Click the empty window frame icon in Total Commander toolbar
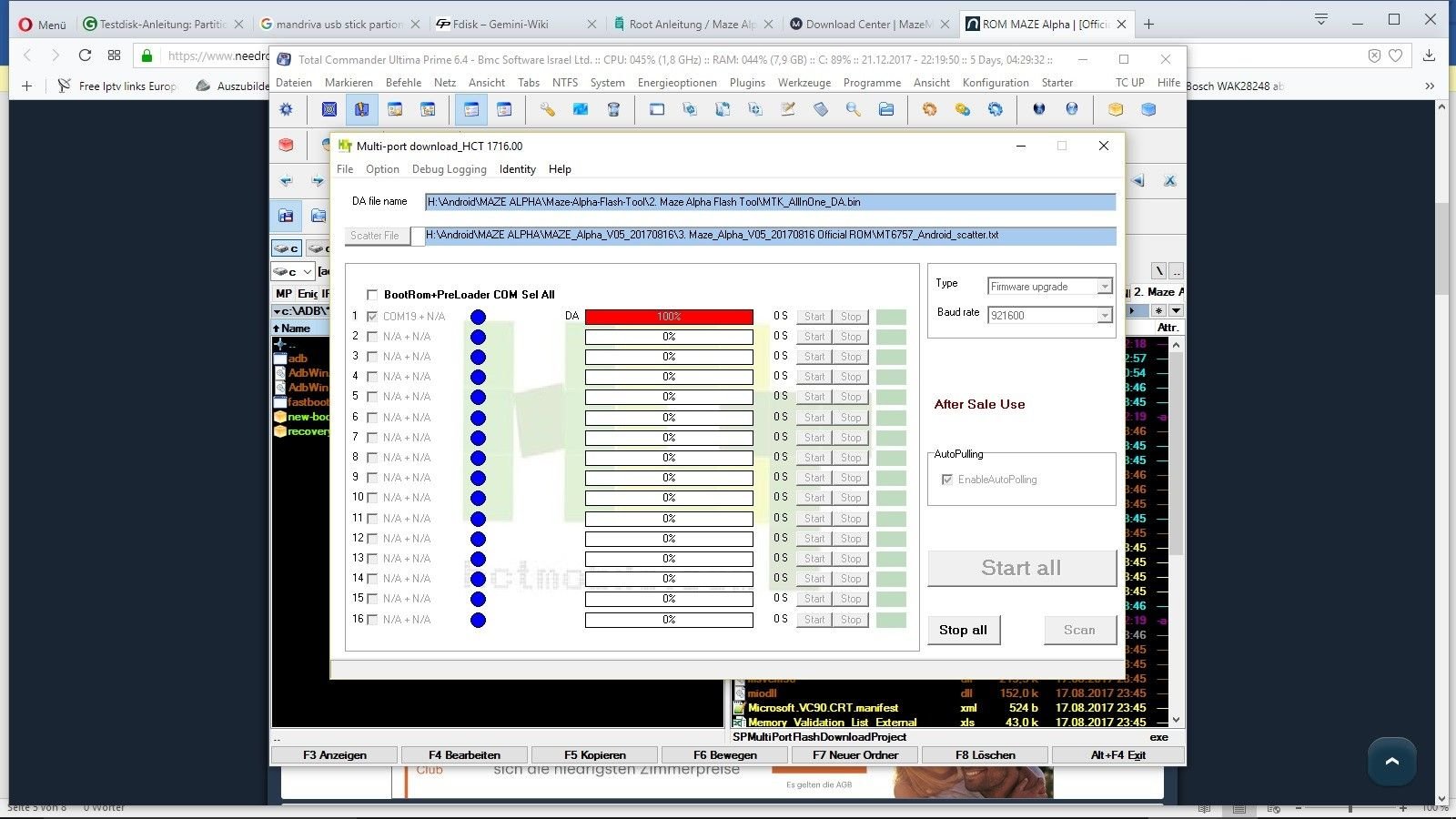 click(657, 109)
